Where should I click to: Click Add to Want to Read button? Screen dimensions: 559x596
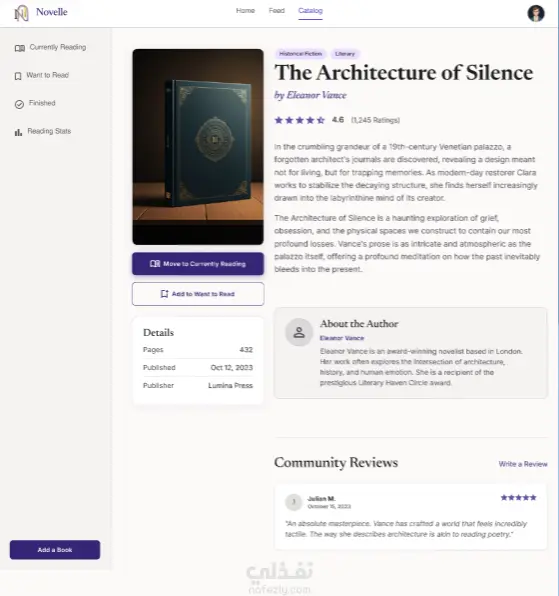coord(198,294)
